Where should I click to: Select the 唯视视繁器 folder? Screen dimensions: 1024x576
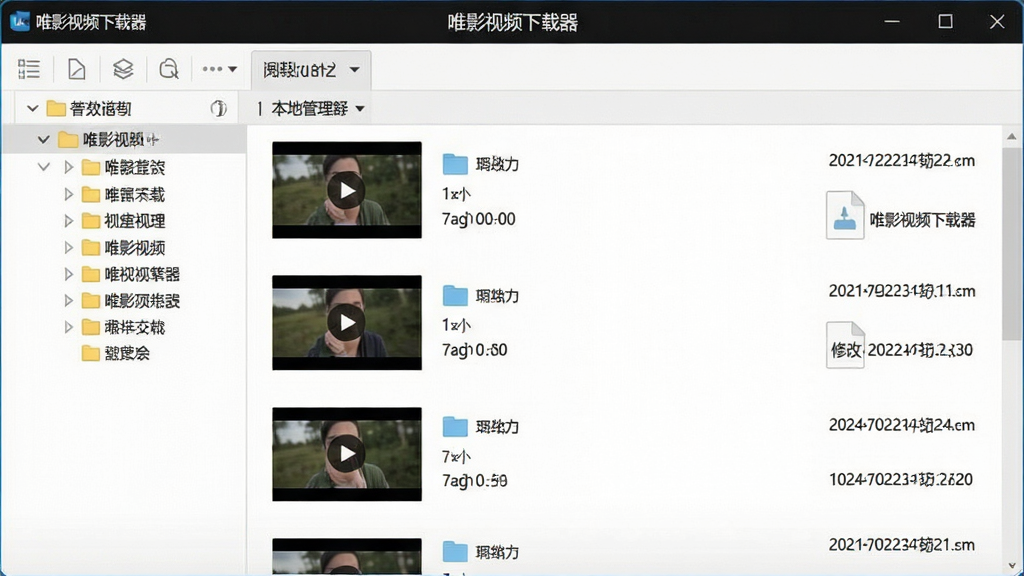point(131,274)
